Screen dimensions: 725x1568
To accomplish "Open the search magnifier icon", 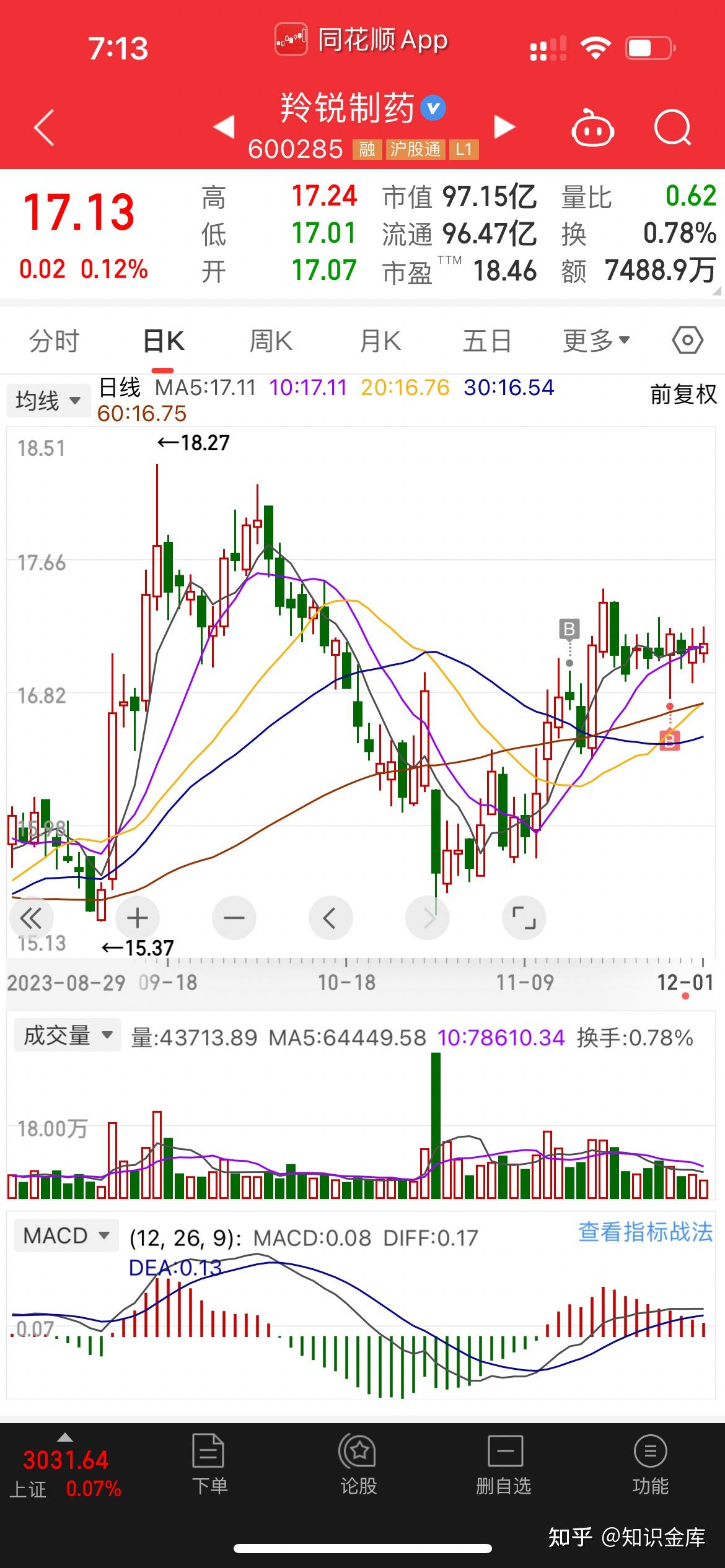I will [672, 128].
